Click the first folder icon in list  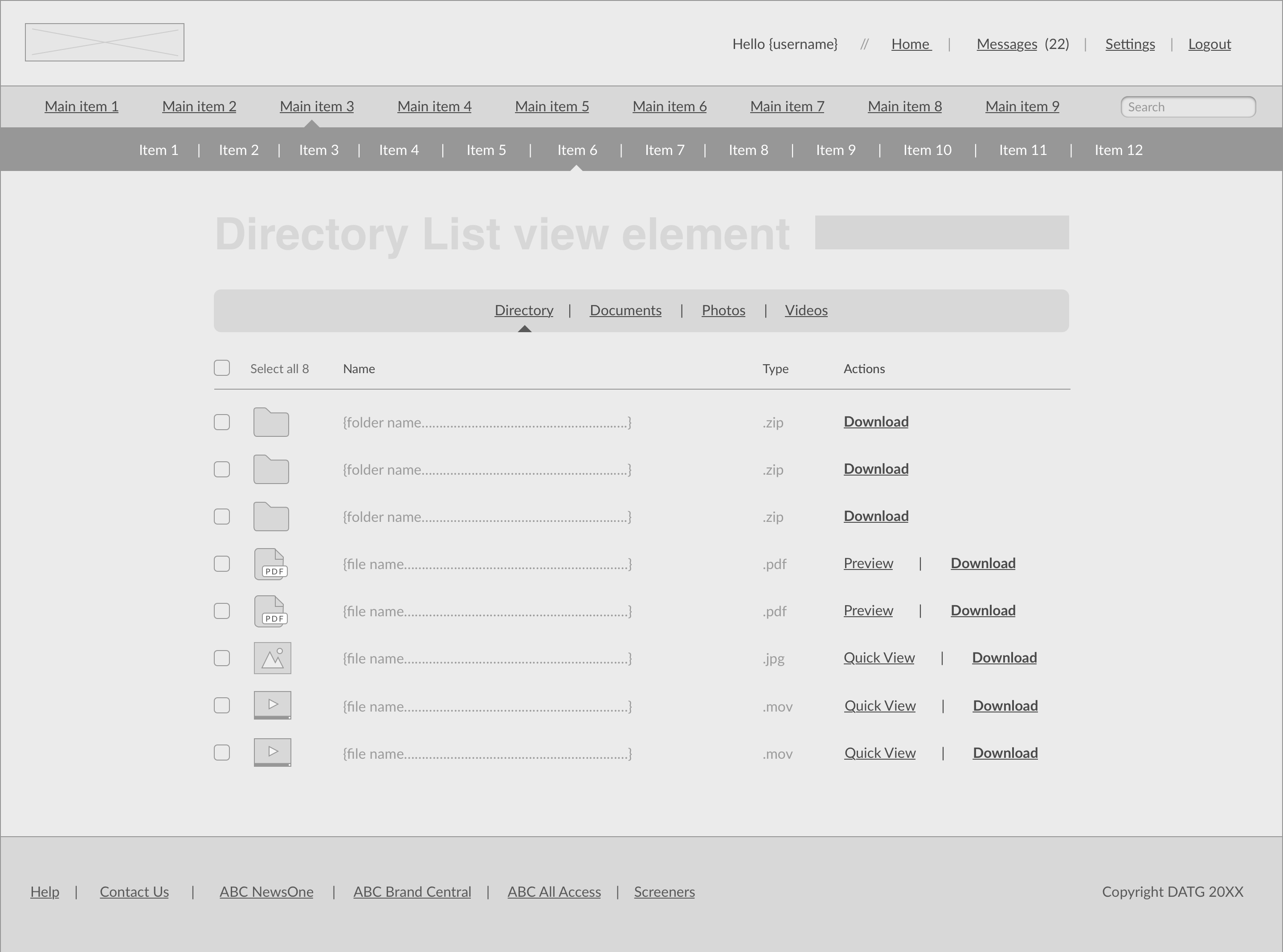coord(271,423)
